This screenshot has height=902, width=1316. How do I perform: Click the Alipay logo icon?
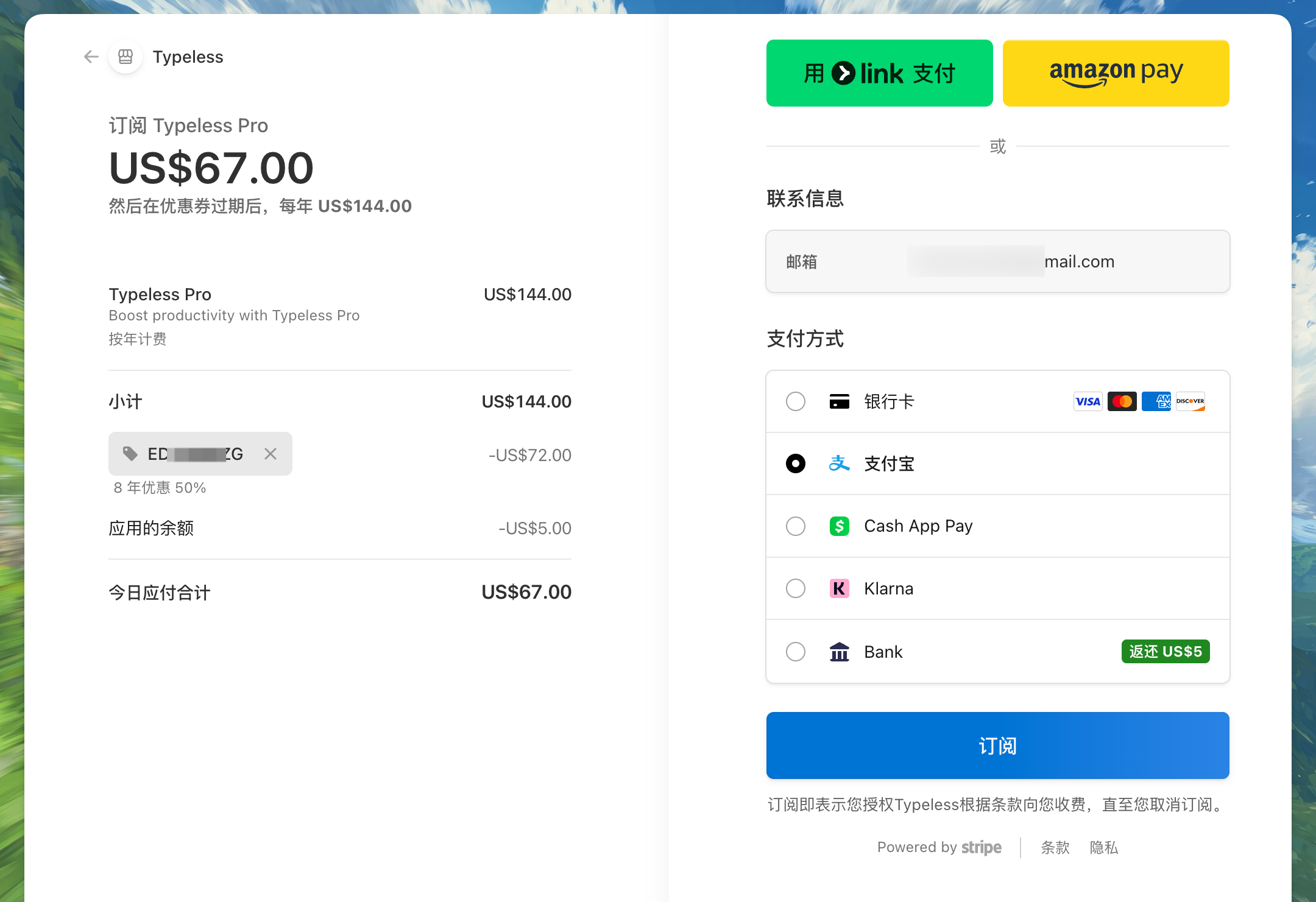point(839,463)
